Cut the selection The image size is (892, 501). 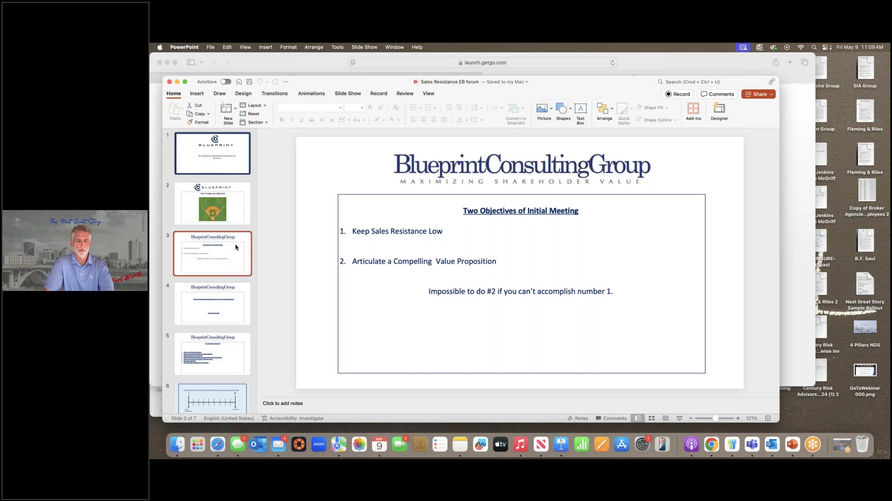pyautogui.click(x=195, y=105)
